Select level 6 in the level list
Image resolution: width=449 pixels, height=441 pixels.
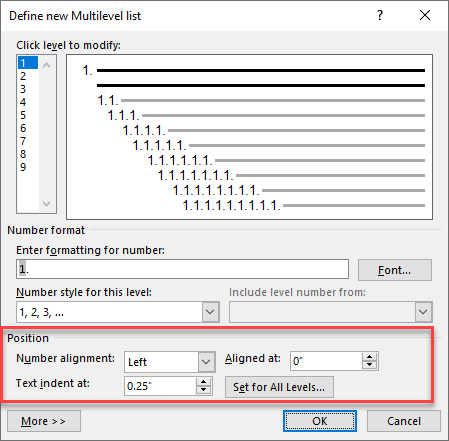(28, 128)
